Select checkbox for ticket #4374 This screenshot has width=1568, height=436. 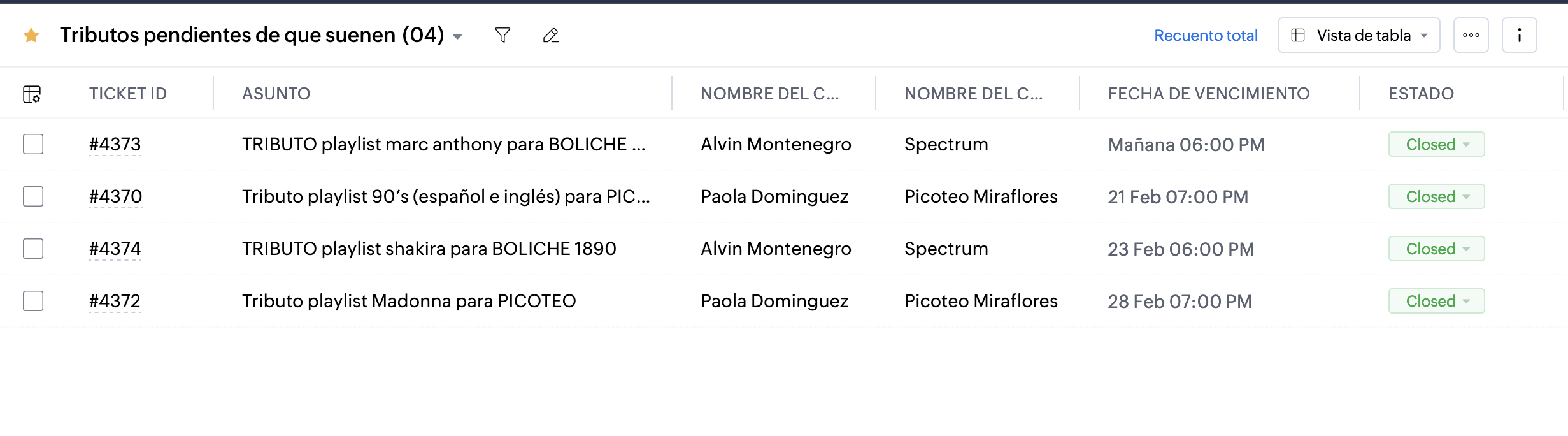click(33, 249)
